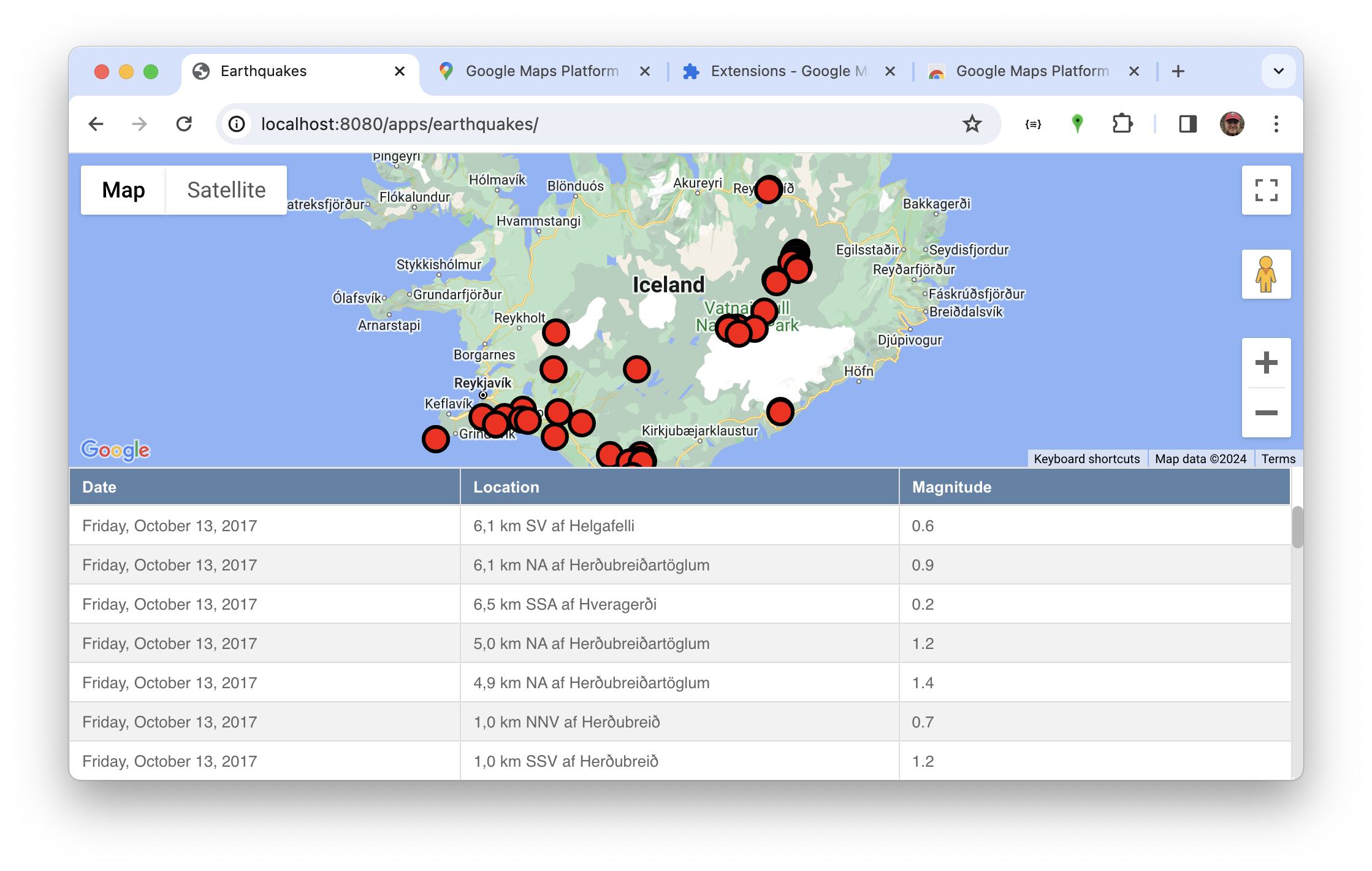This screenshot has width=1372, height=871.
Task: Zoom out the map with minus button
Action: point(1266,413)
